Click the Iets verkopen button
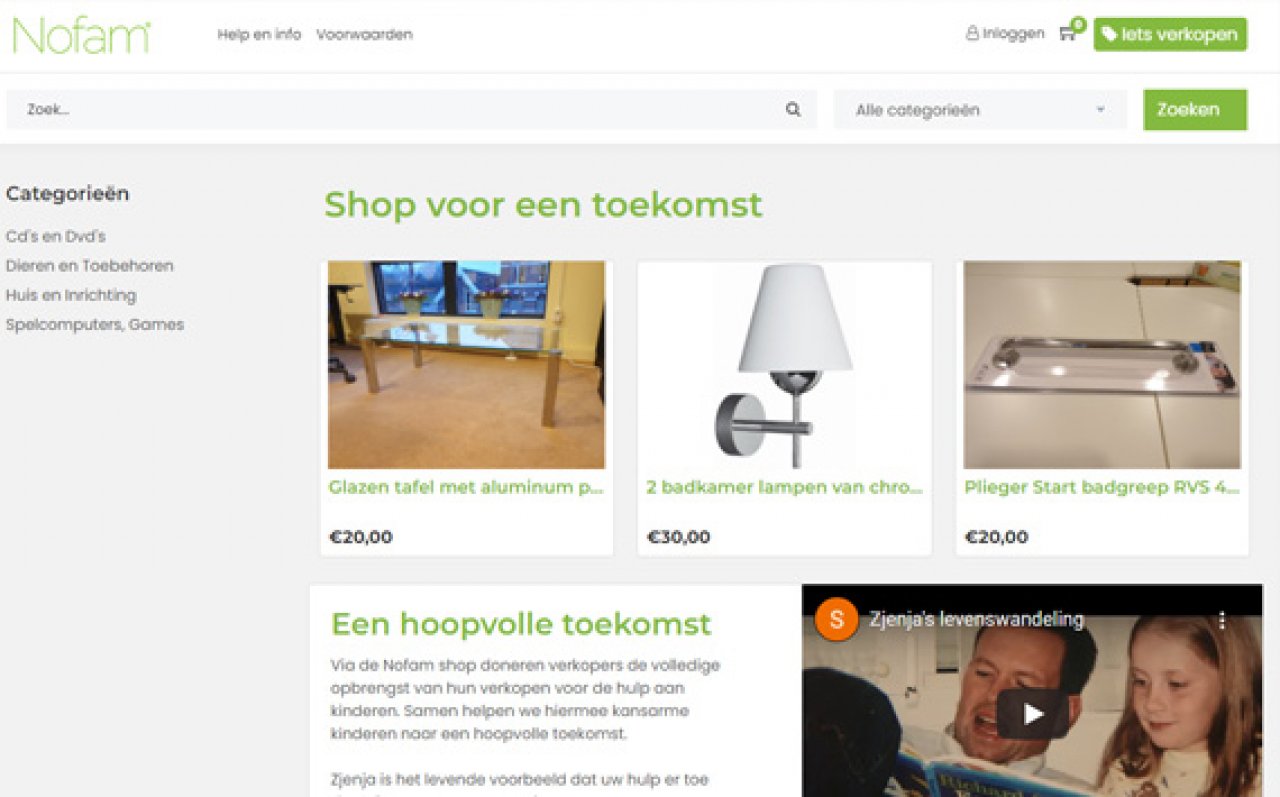The width and height of the screenshot is (1280, 797). tap(1170, 34)
